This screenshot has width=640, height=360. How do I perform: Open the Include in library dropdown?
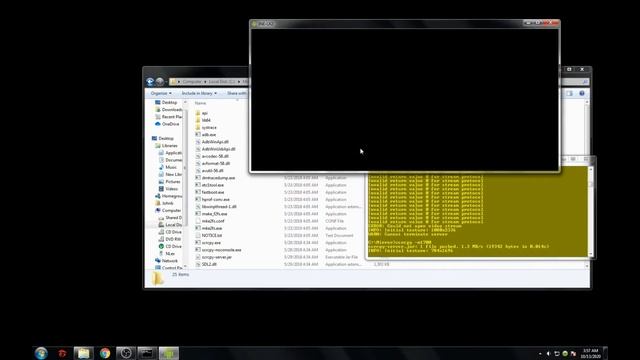pos(199,93)
